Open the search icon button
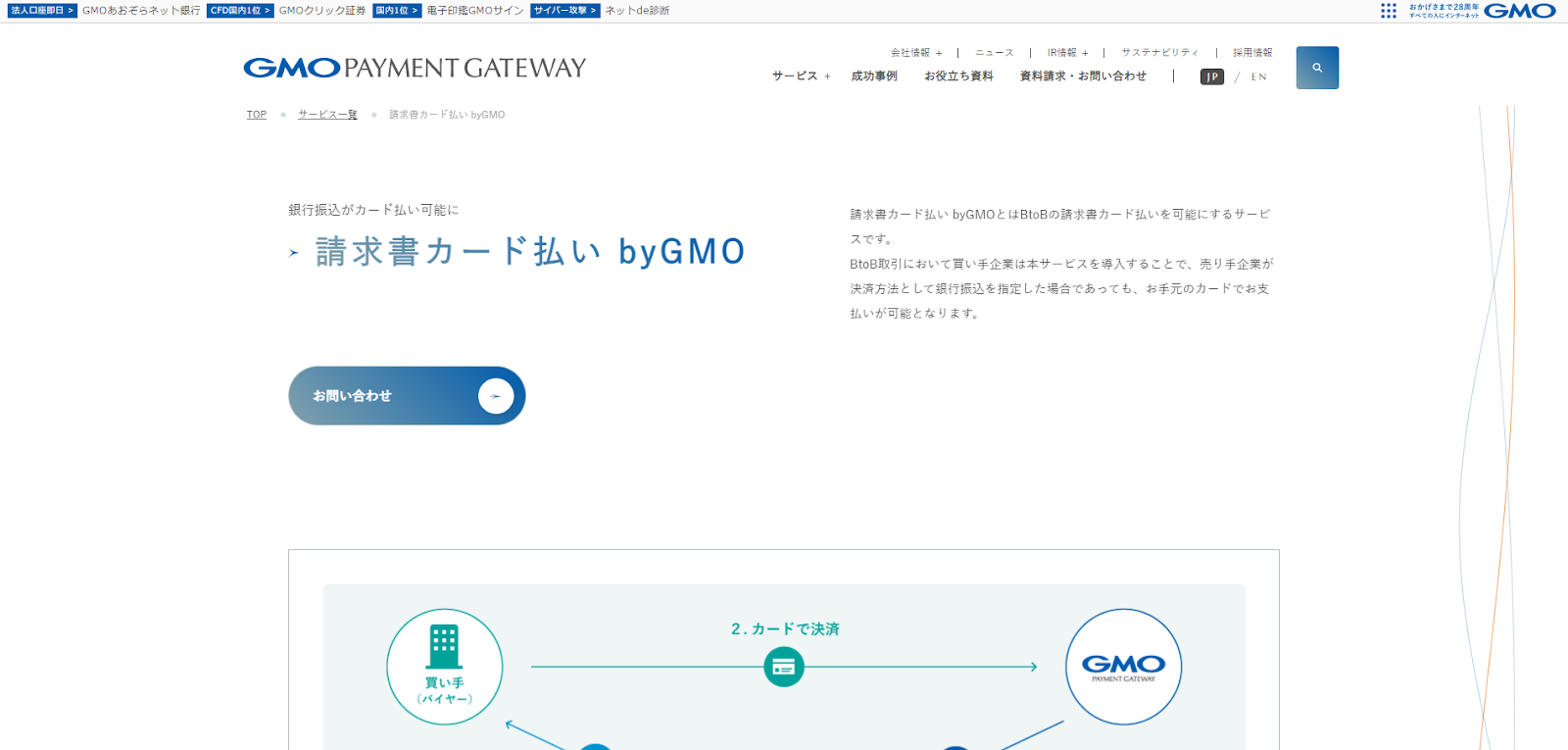The image size is (1568, 750). tap(1317, 68)
